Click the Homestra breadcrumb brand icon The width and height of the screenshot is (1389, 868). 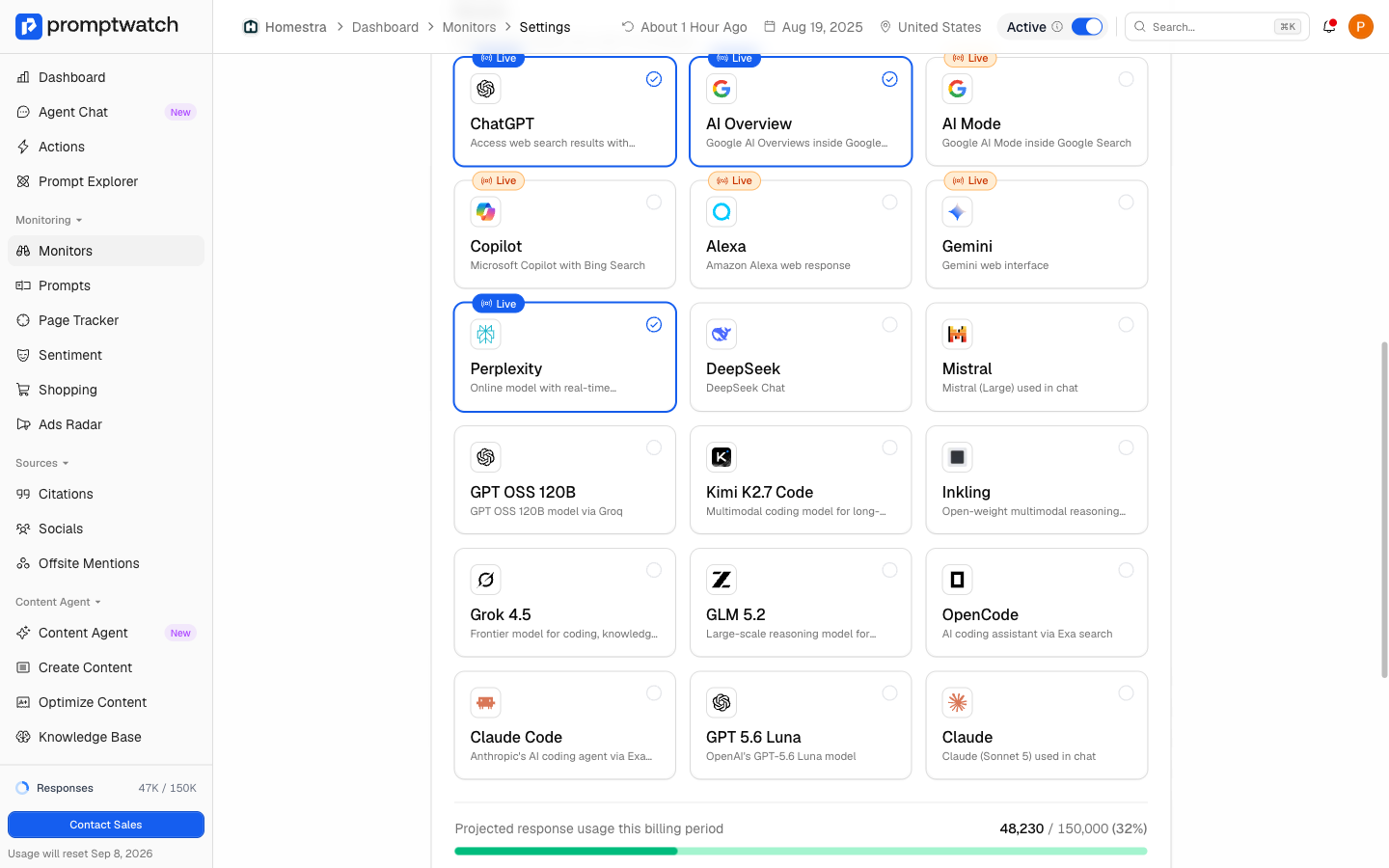coord(251,27)
